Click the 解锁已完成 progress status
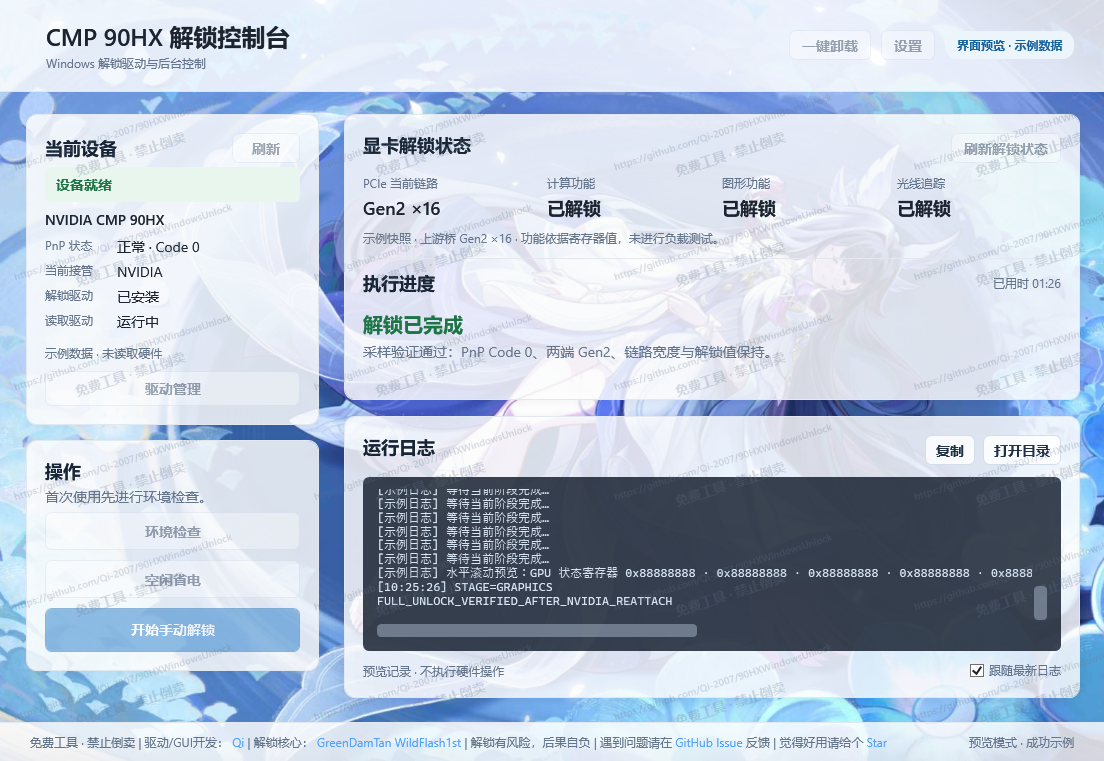 (x=413, y=325)
